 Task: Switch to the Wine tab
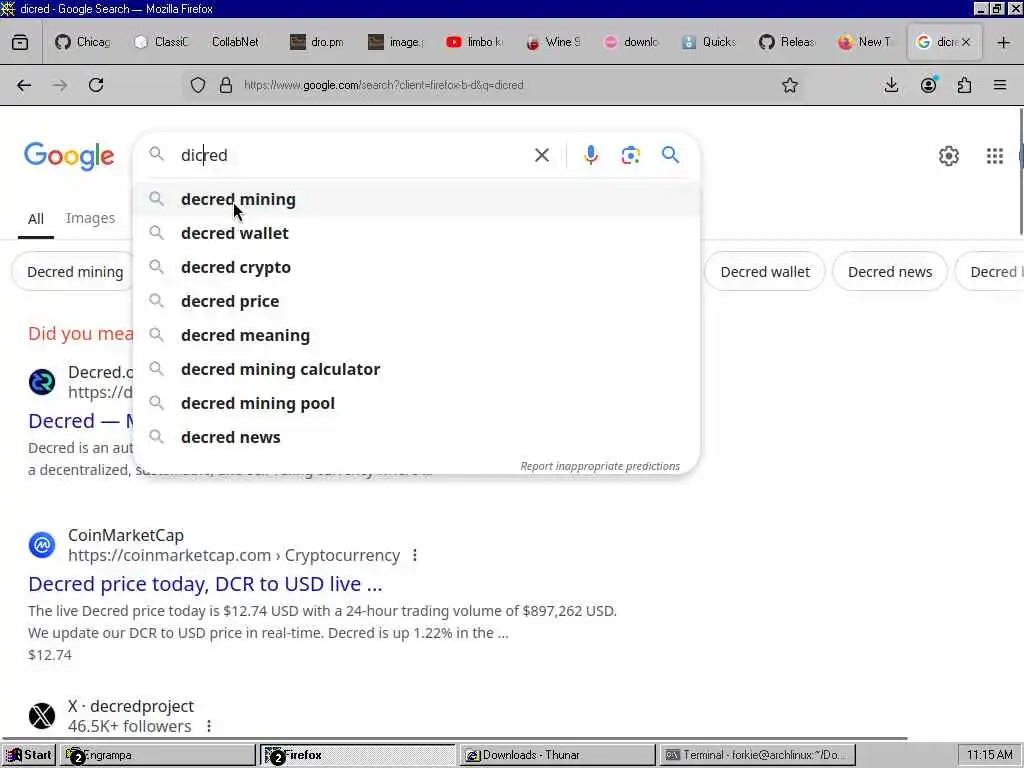click(554, 42)
